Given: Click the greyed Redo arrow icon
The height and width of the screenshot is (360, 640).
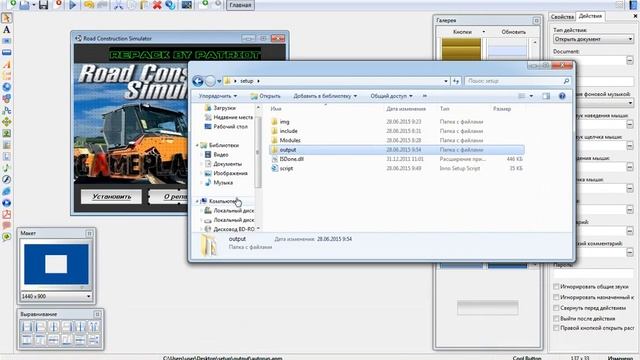Looking at the screenshot, I should coord(102,5).
